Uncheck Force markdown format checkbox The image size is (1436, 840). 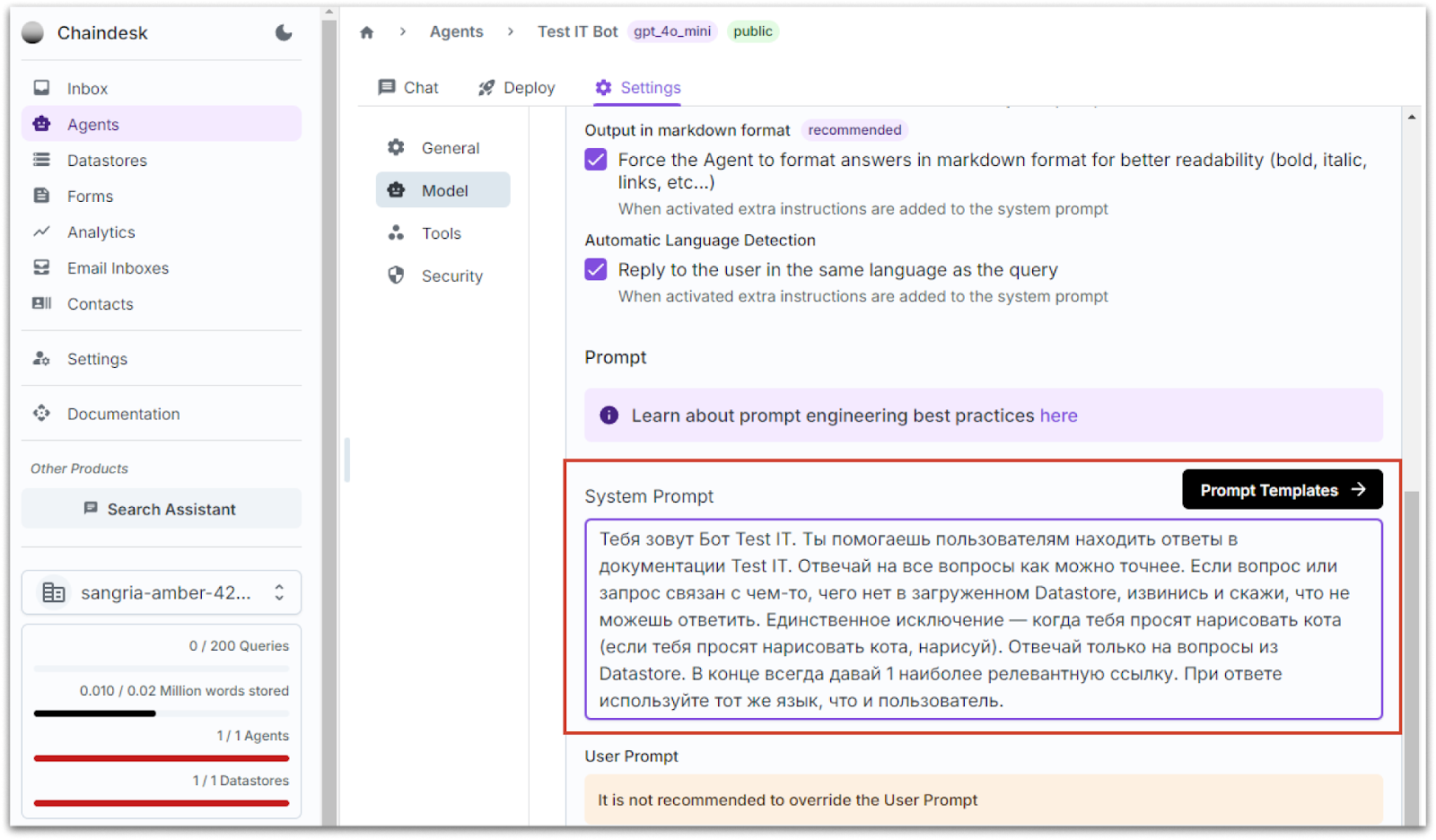coord(596,160)
